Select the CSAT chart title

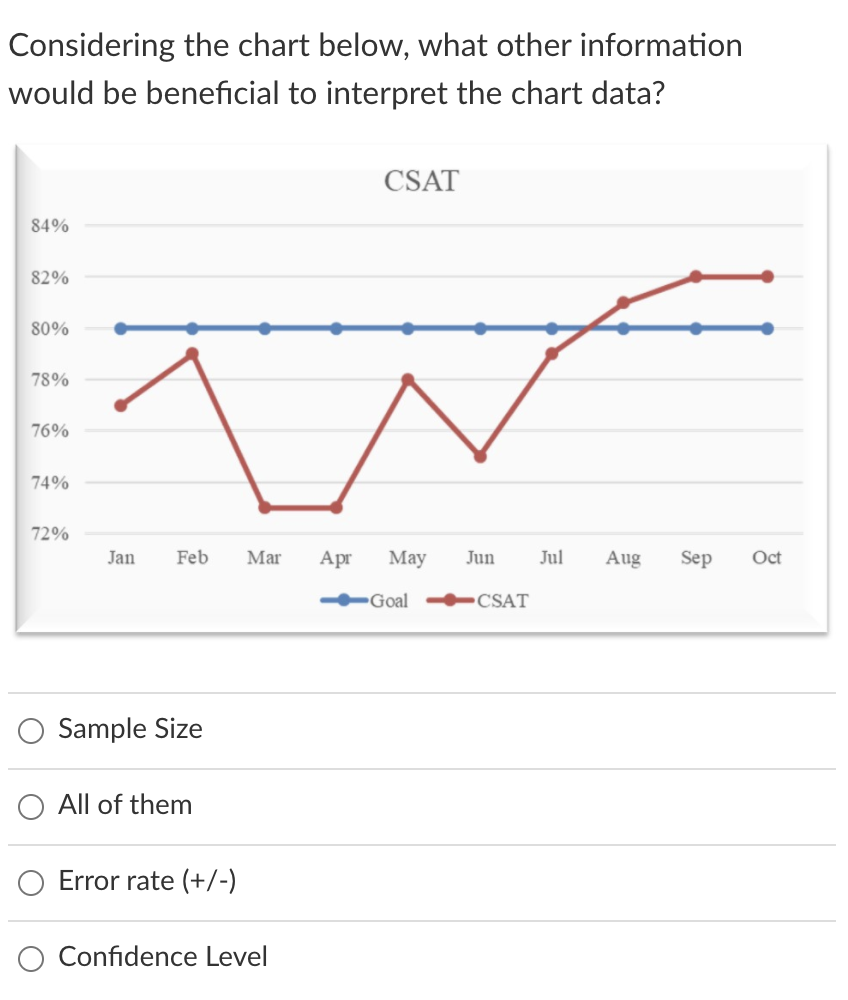point(422,181)
